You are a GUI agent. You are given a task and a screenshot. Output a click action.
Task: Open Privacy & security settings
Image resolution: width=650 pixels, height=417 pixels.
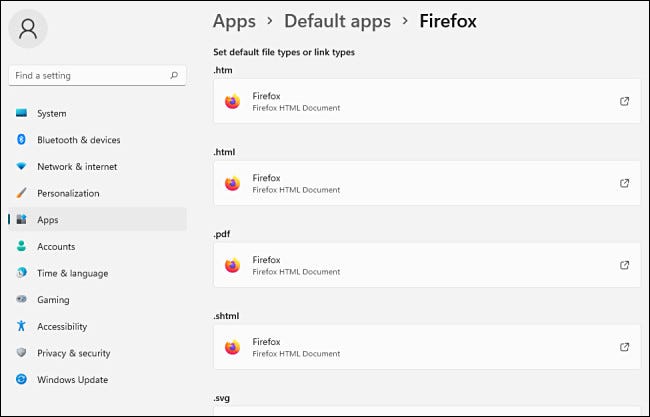pos(73,353)
